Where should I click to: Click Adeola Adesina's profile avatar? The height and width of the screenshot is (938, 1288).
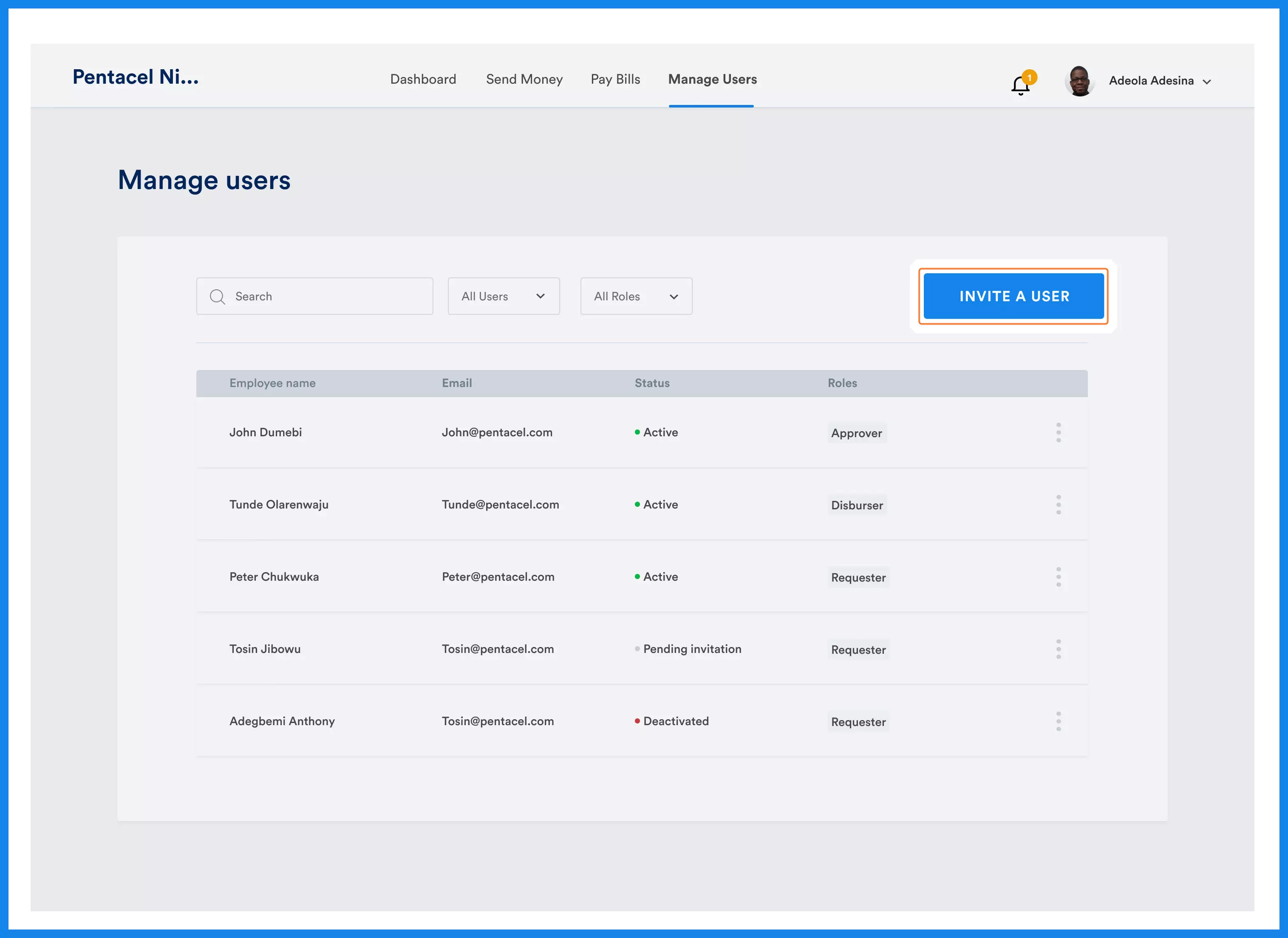[1079, 81]
